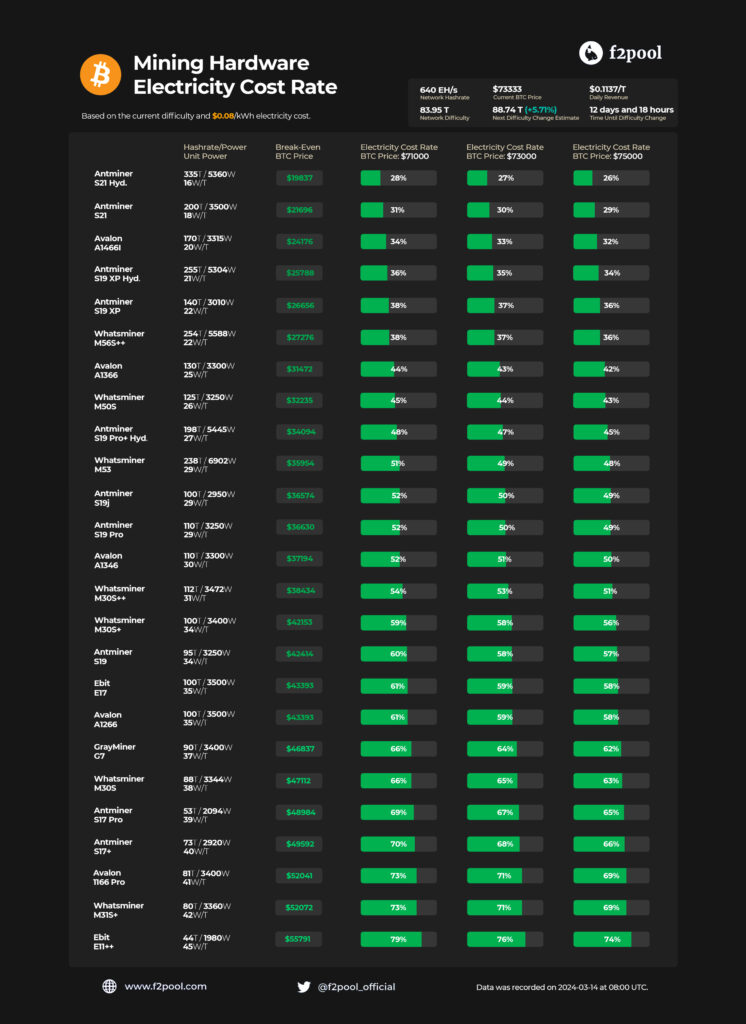Image resolution: width=746 pixels, height=1024 pixels.
Task: Select the Whatsminer M53 row label
Action: (x=119, y=464)
